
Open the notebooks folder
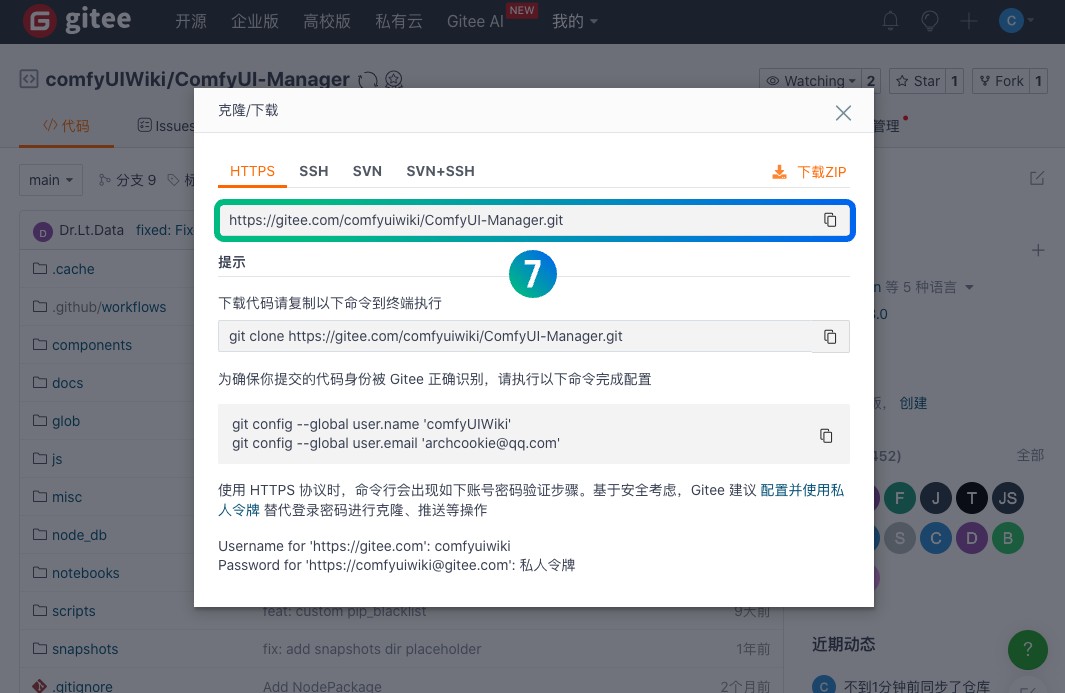coord(86,573)
